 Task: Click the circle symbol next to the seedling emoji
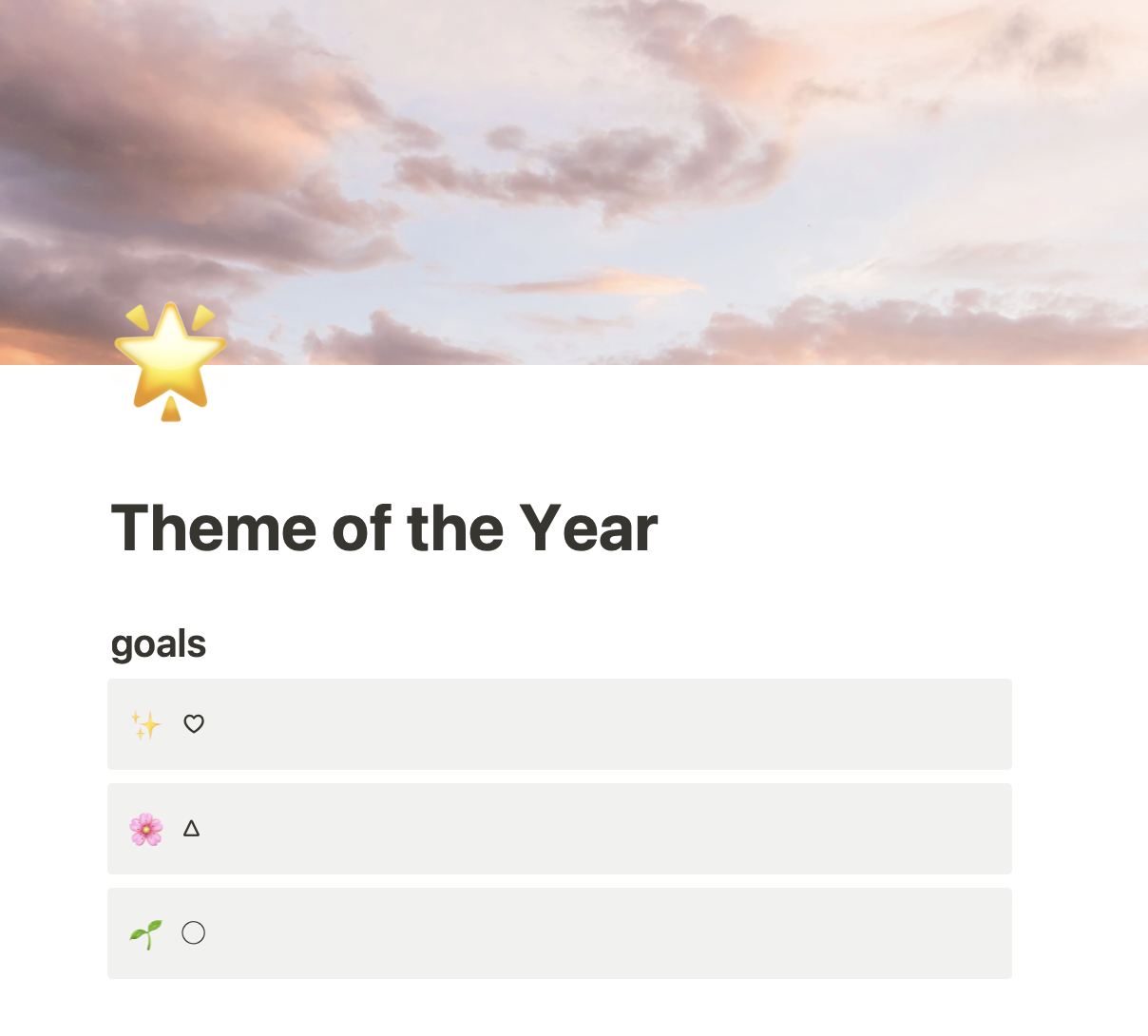click(x=194, y=932)
